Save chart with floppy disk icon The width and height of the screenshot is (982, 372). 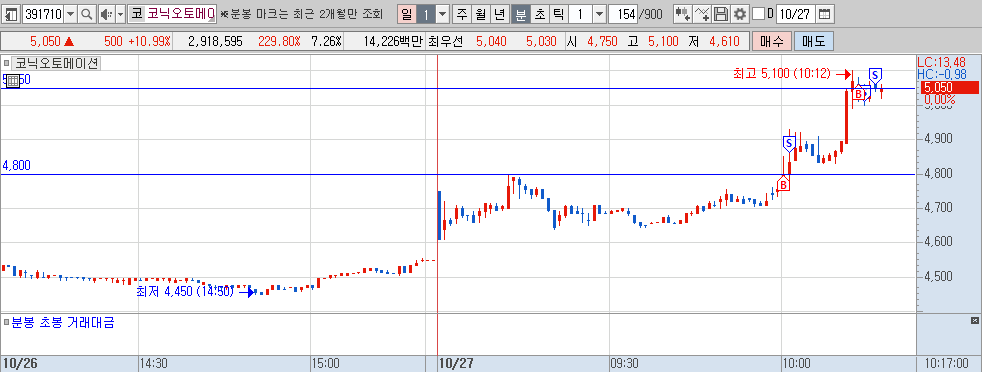(721, 13)
